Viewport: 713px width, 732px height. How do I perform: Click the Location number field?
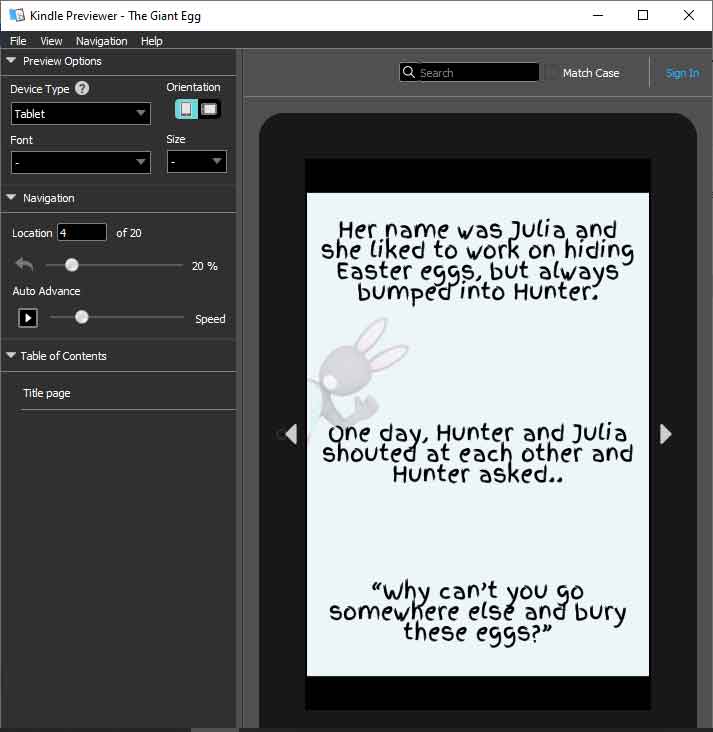[x=82, y=232]
